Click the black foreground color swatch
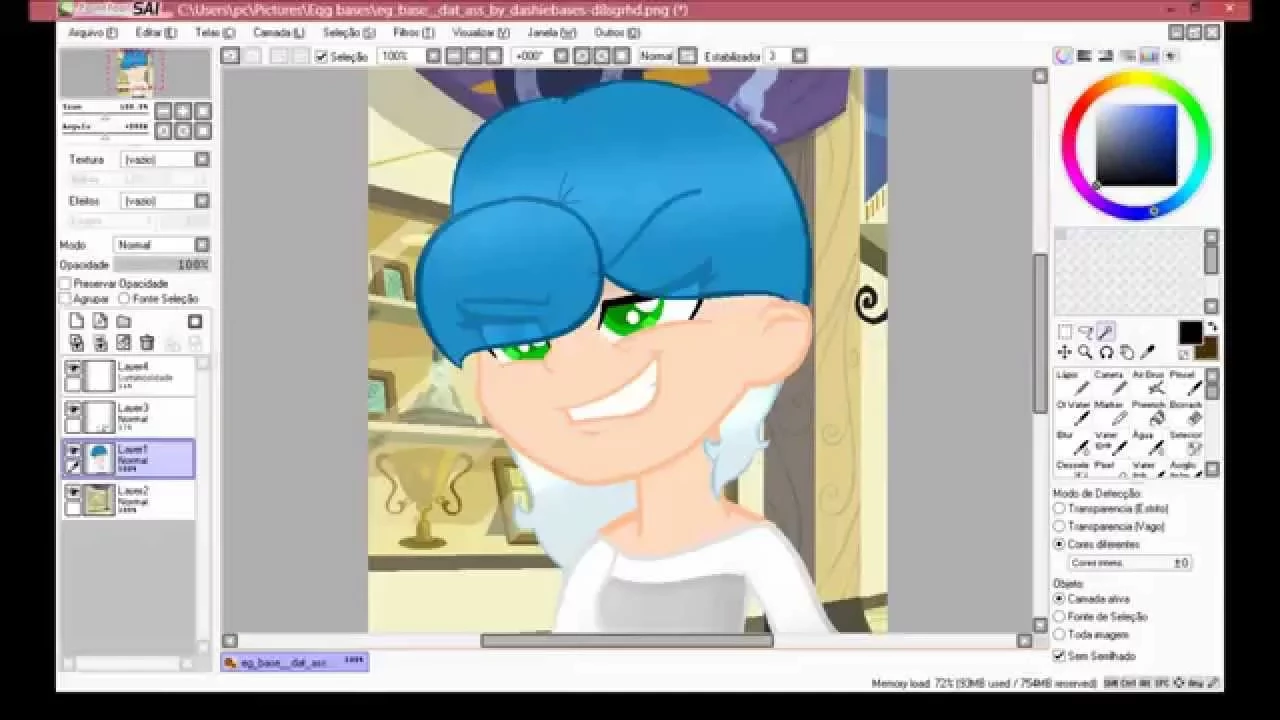 tap(1189, 333)
